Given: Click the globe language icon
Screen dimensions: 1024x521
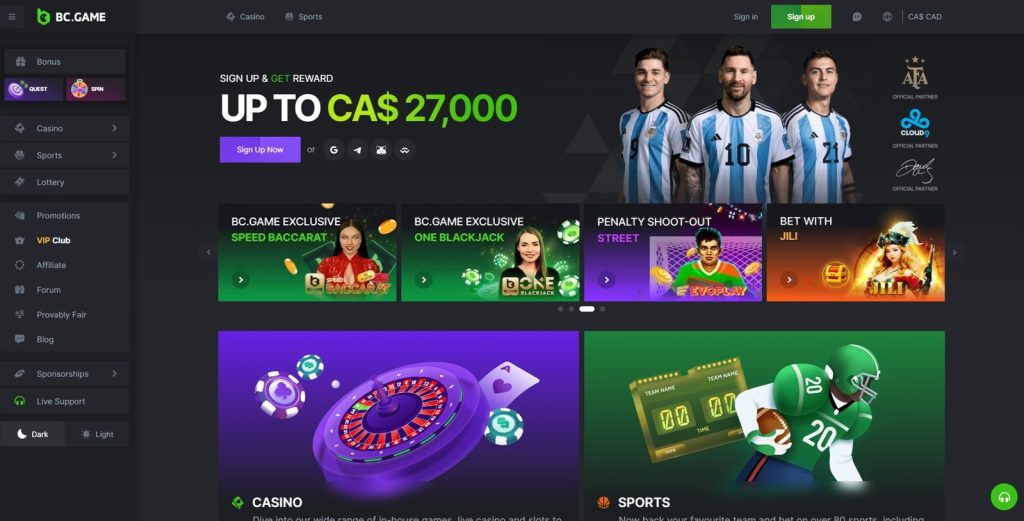Looking at the screenshot, I should click(x=887, y=17).
